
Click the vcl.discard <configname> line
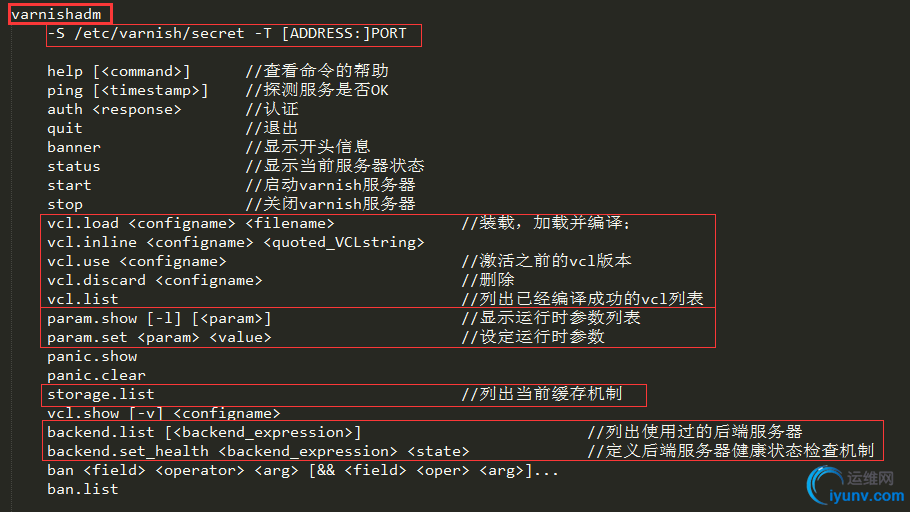pos(154,280)
